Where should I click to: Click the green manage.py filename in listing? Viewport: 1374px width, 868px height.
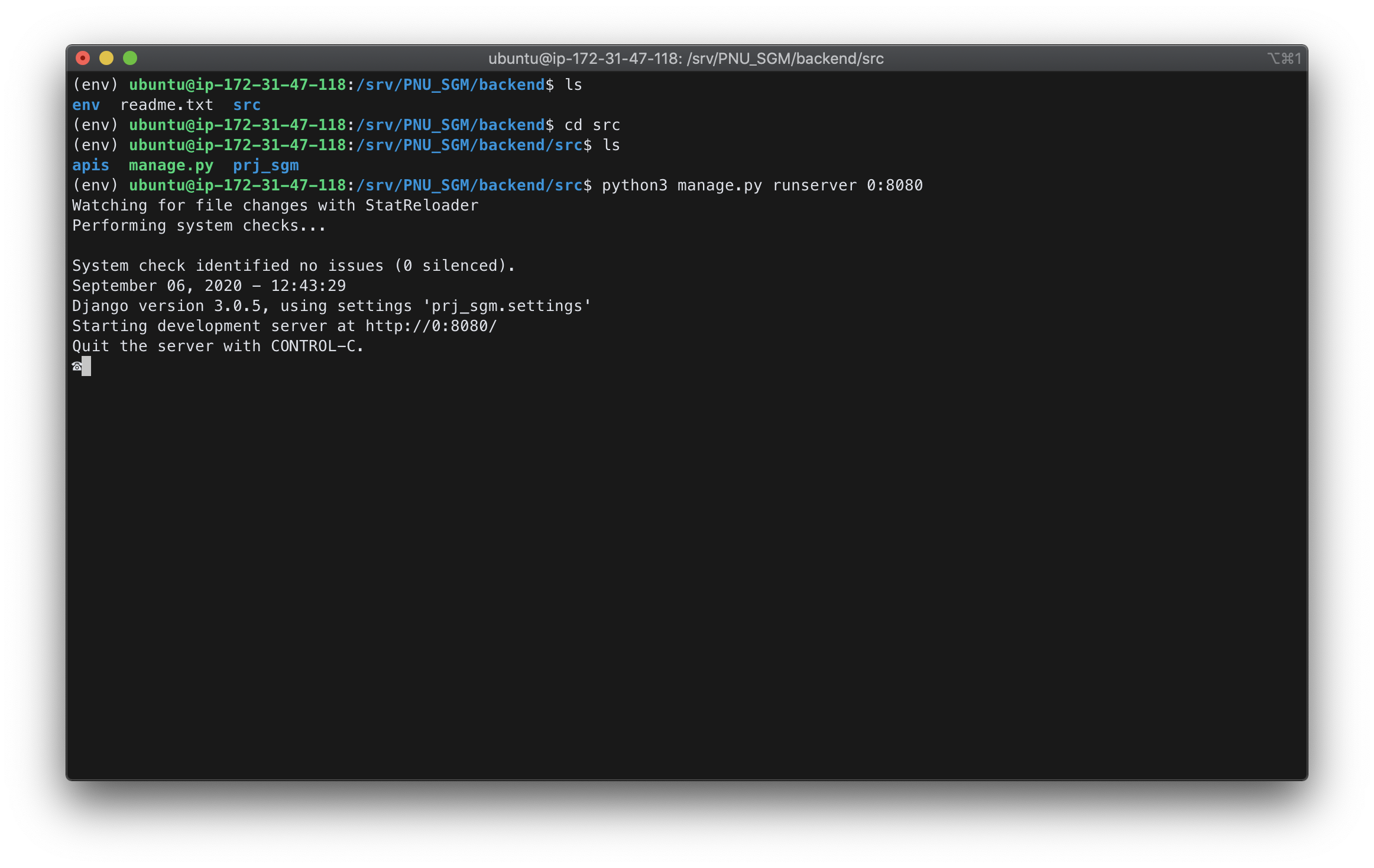click(171, 165)
